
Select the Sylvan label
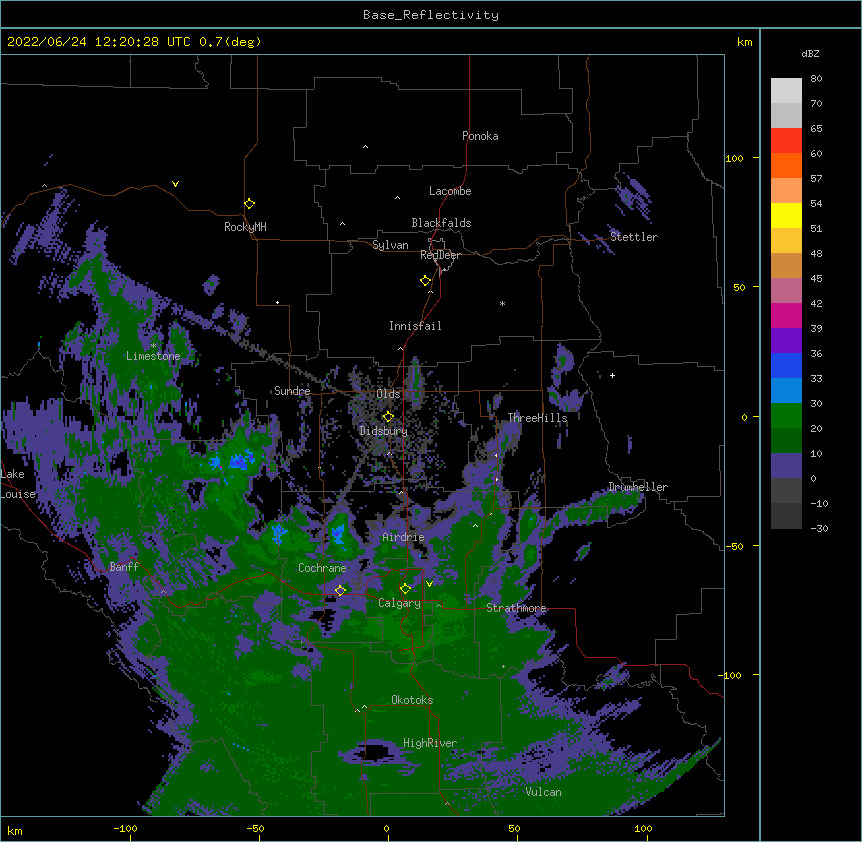[390, 245]
